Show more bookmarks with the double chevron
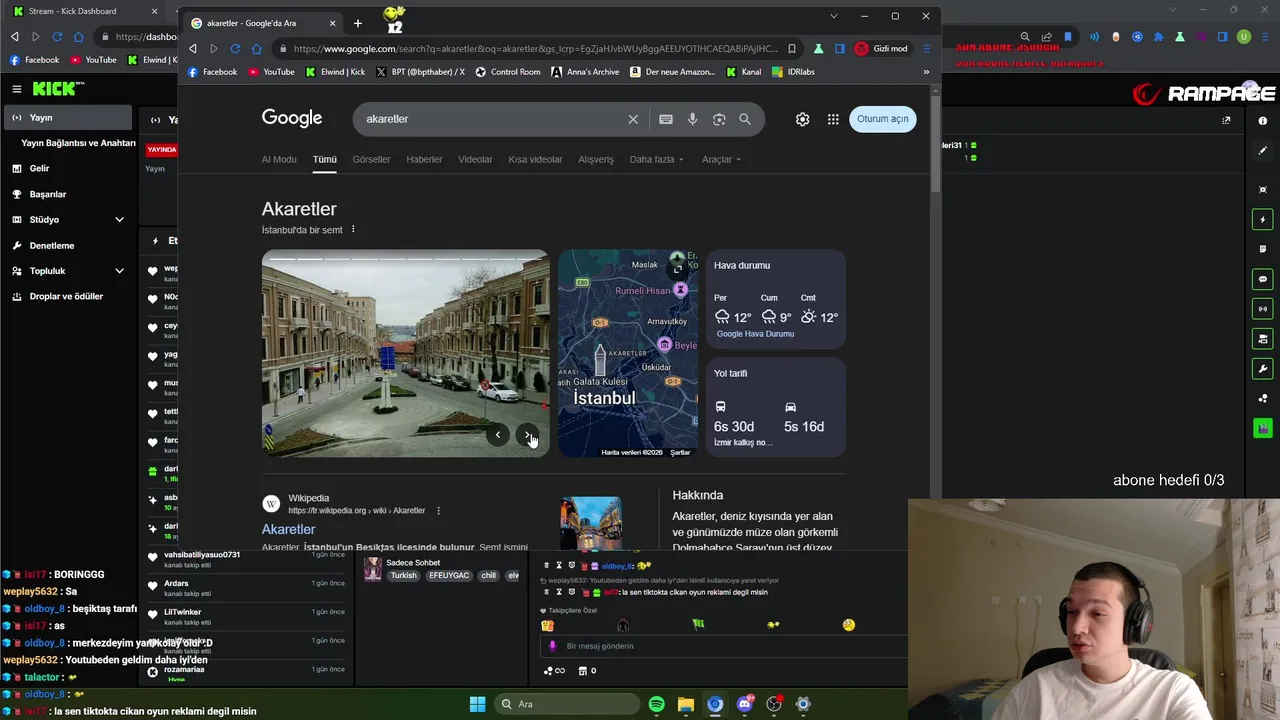The width and height of the screenshot is (1280, 720). 926,72
